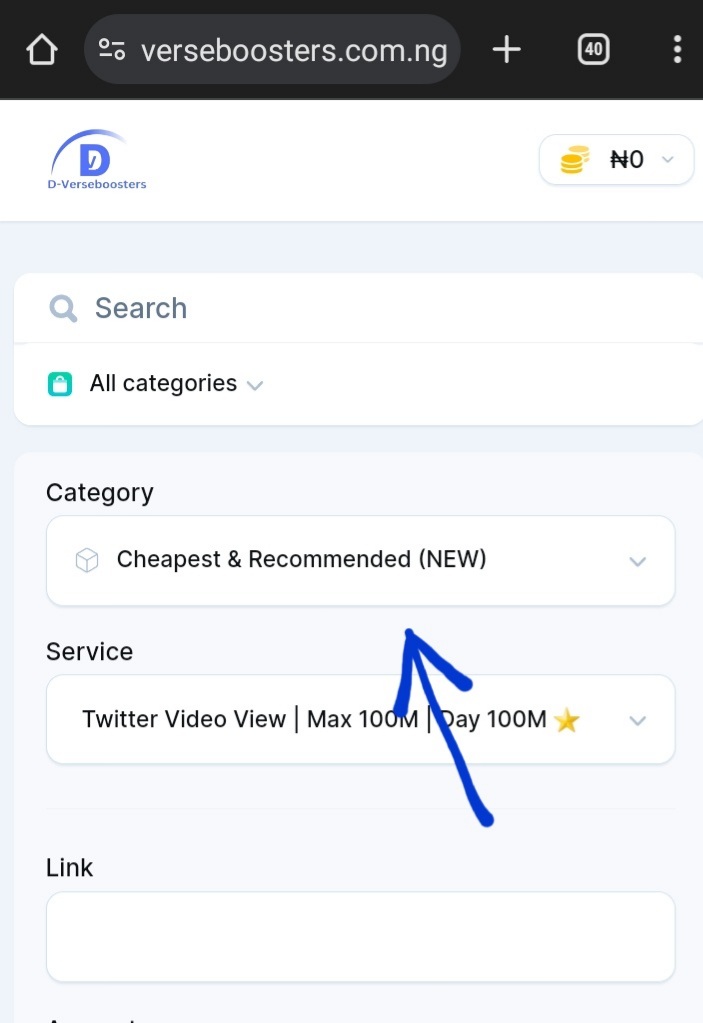This screenshot has height=1023, width=703.
Task: Expand the ₦0 balance dropdown
Action: (616, 160)
